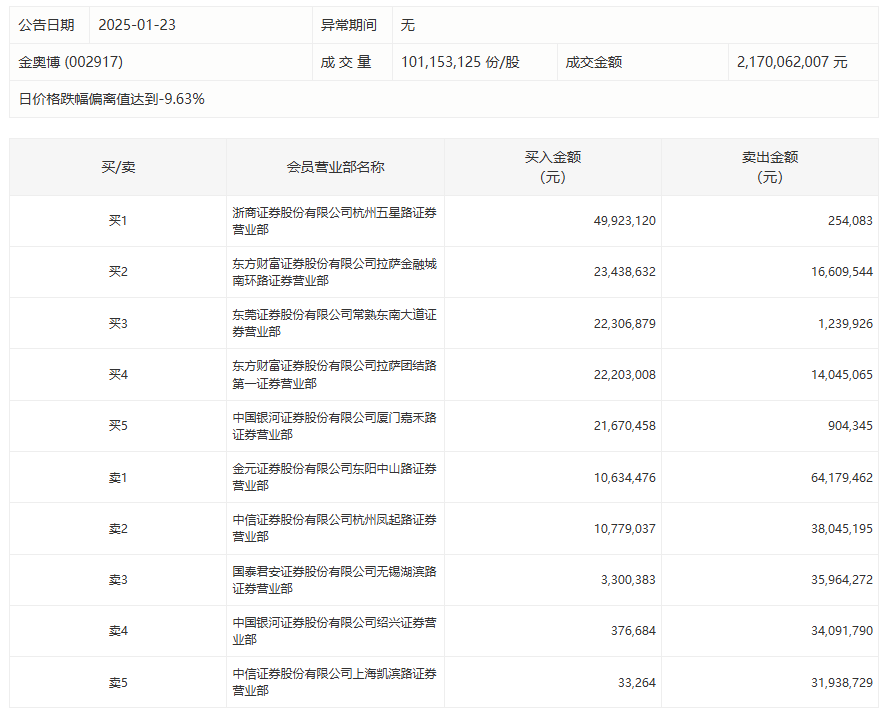
Task: Click the 异常期间 label
Action: (349, 25)
